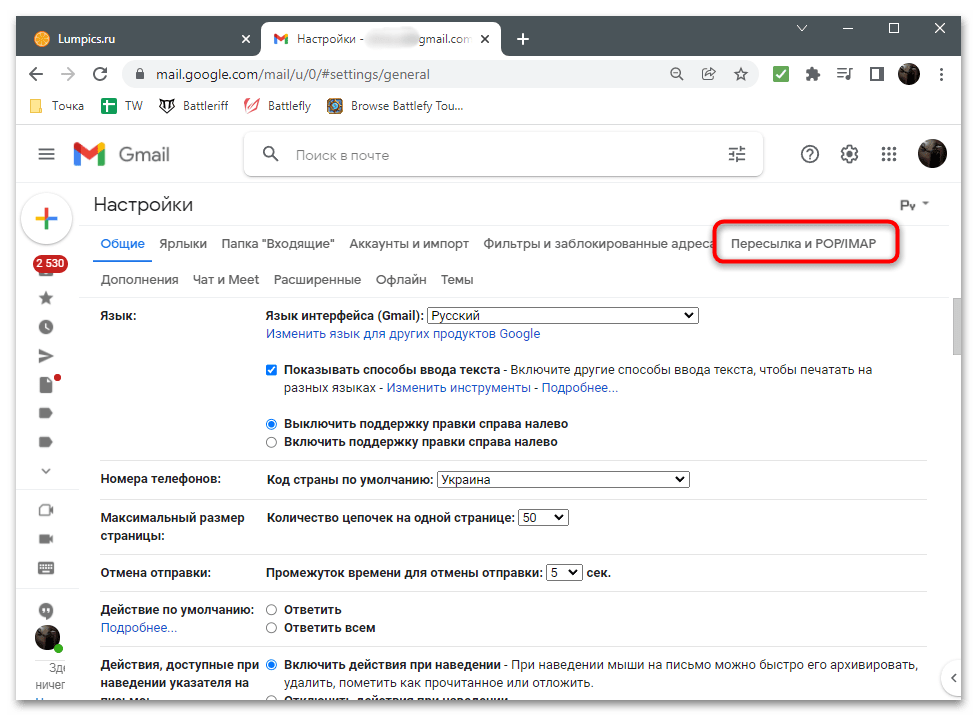Open search options via the filter icon

coord(737,154)
